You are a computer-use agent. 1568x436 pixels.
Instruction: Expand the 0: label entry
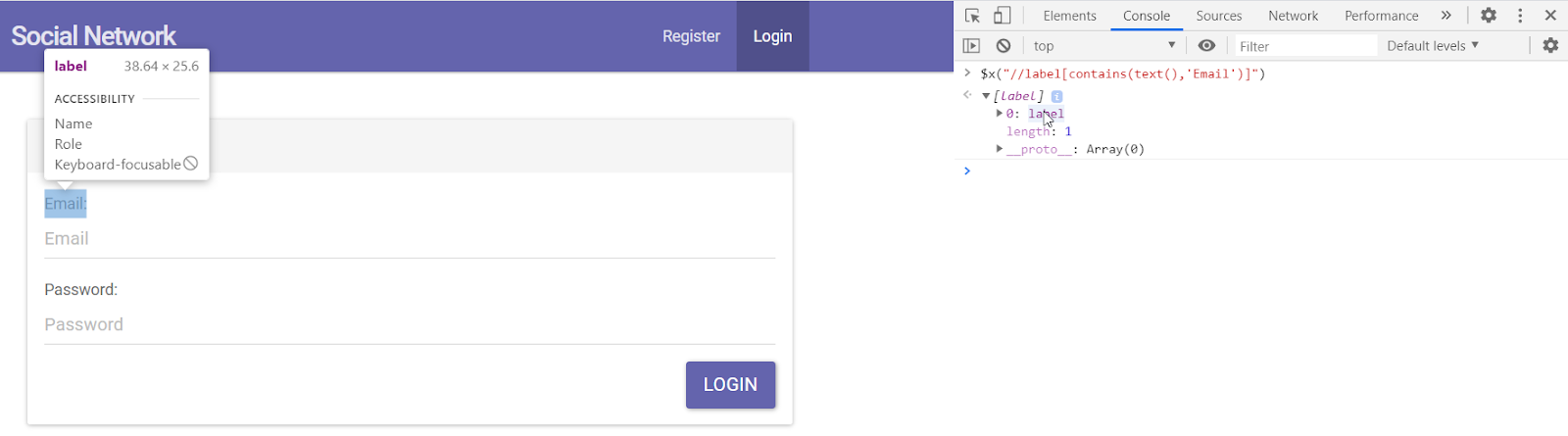(x=999, y=114)
